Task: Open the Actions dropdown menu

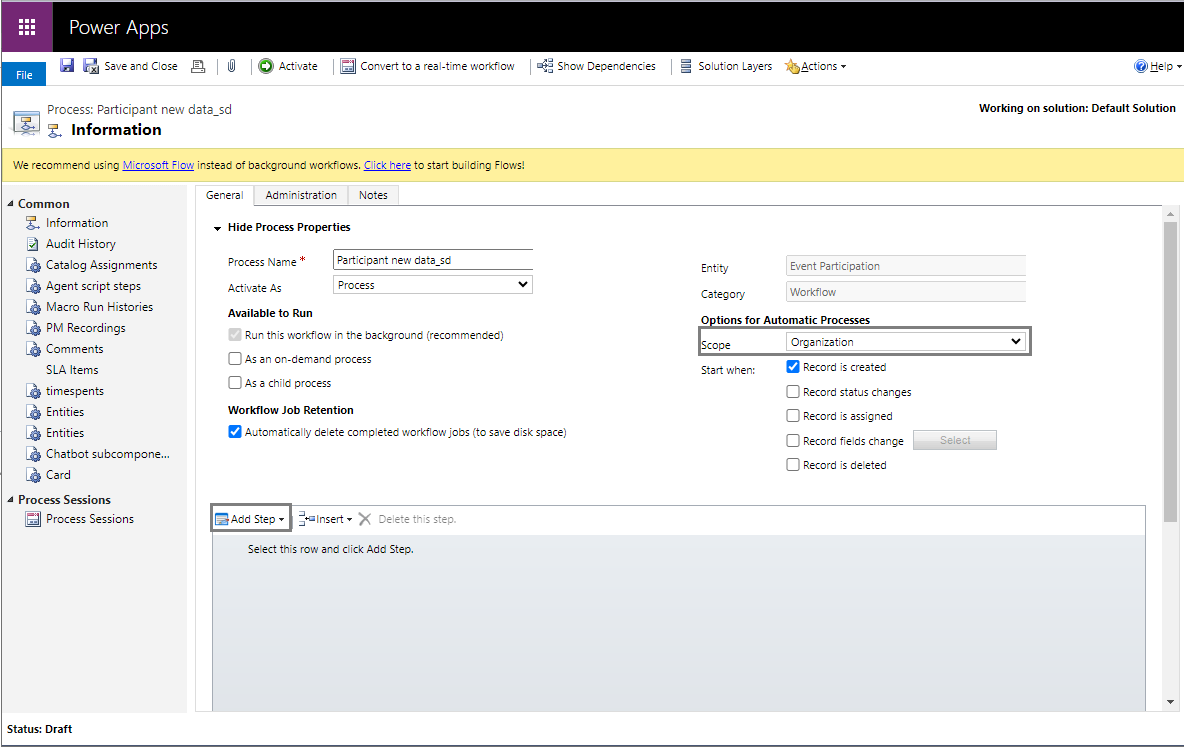Action: (x=816, y=66)
